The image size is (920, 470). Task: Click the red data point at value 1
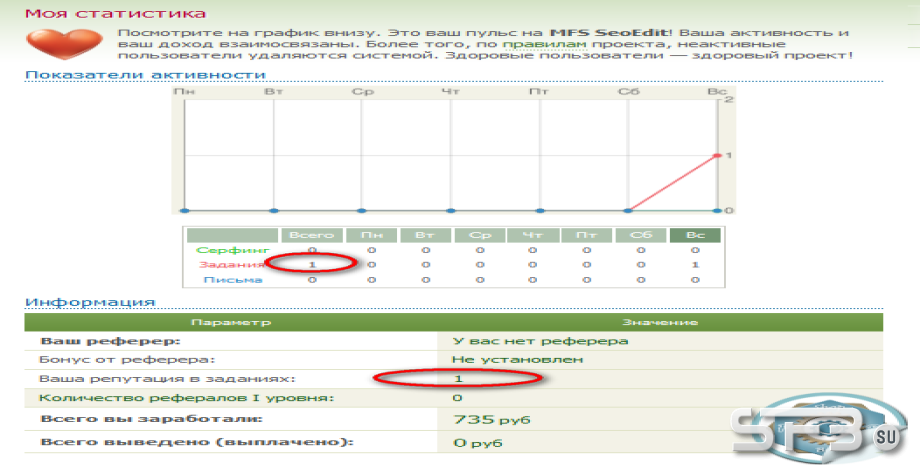coord(717,155)
